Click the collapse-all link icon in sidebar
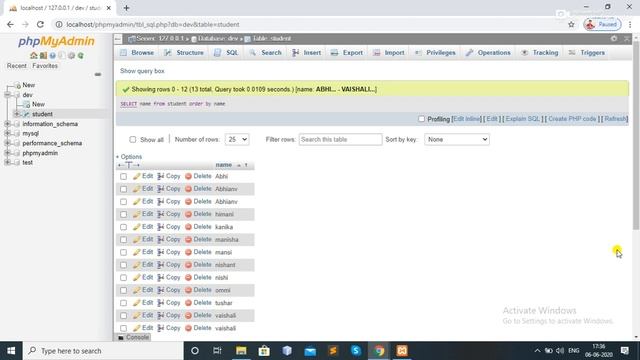 98,74
